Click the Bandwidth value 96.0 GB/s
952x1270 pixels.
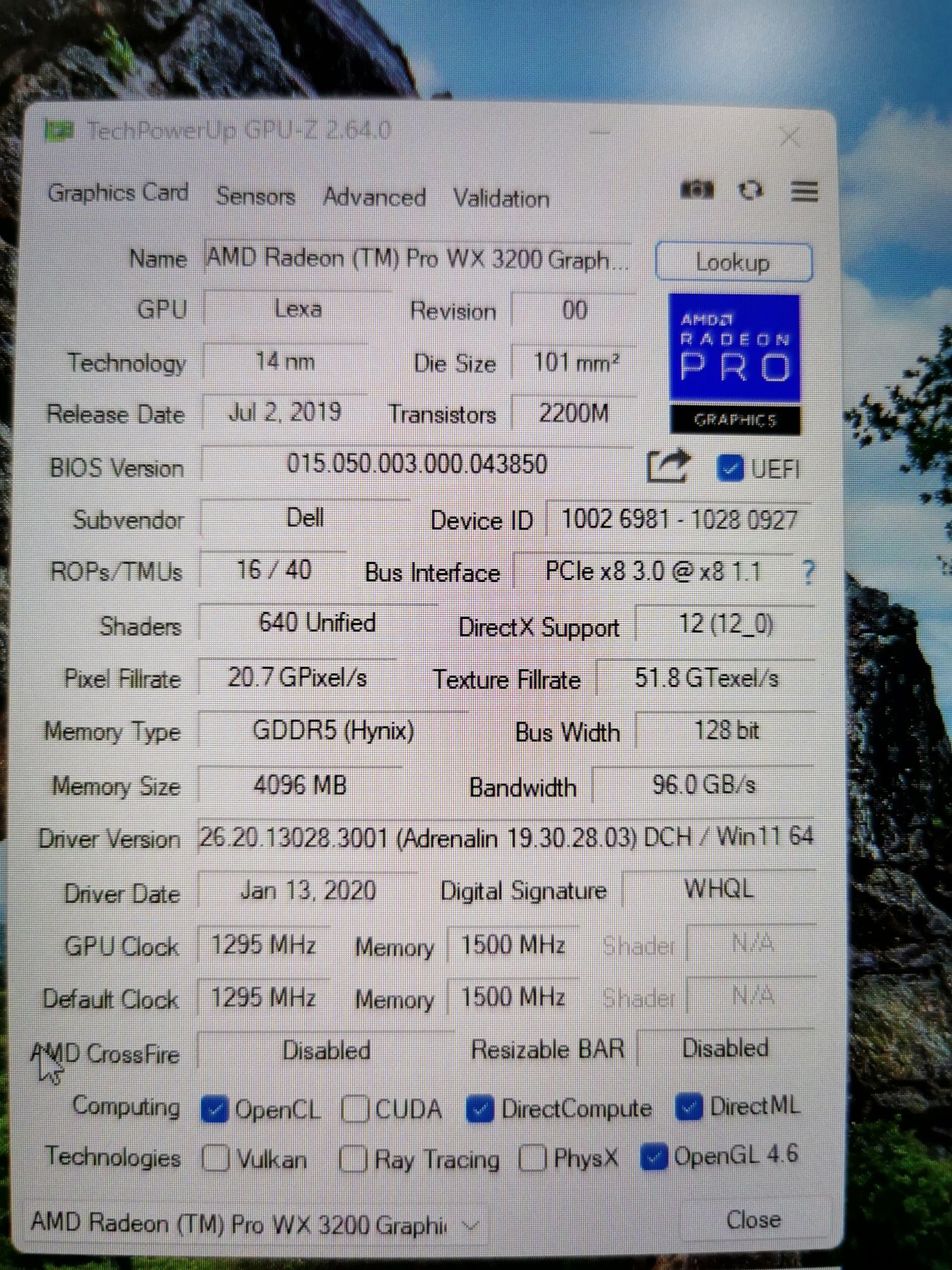coord(704,785)
